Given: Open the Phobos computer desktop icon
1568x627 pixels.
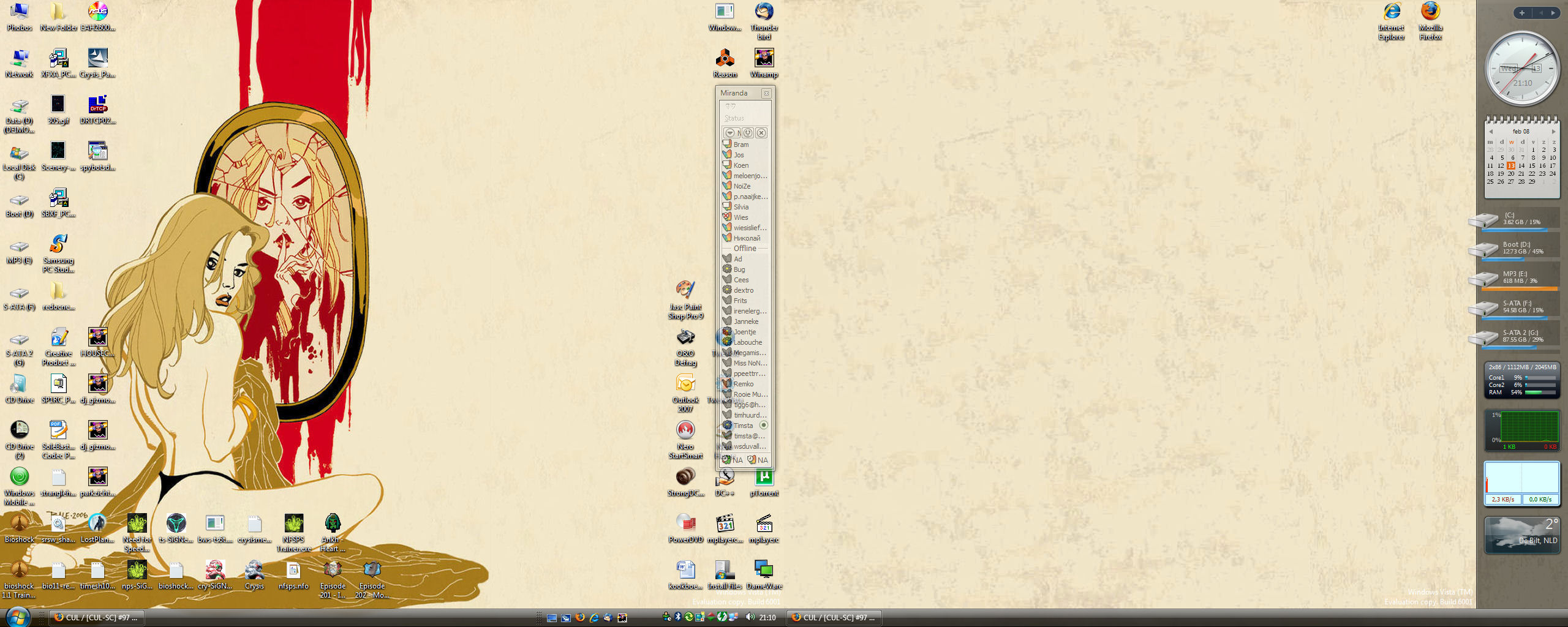Looking at the screenshot, I should pyautogui.click(x=19, y=17).
